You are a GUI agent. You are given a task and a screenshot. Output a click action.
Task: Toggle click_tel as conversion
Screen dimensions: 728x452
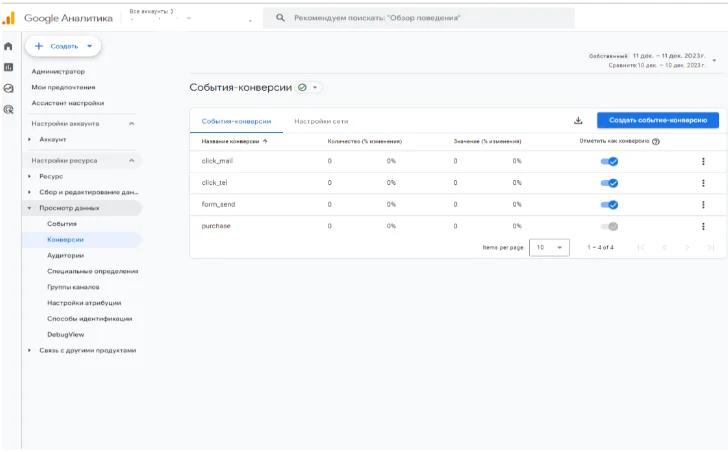(610, 183)
